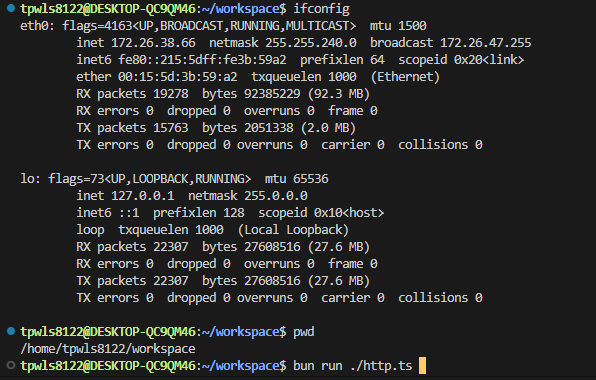Screen dimensions: 596x380
Task: Click eth0 TX bytes 2051338
Action: [x=269, y=128]
